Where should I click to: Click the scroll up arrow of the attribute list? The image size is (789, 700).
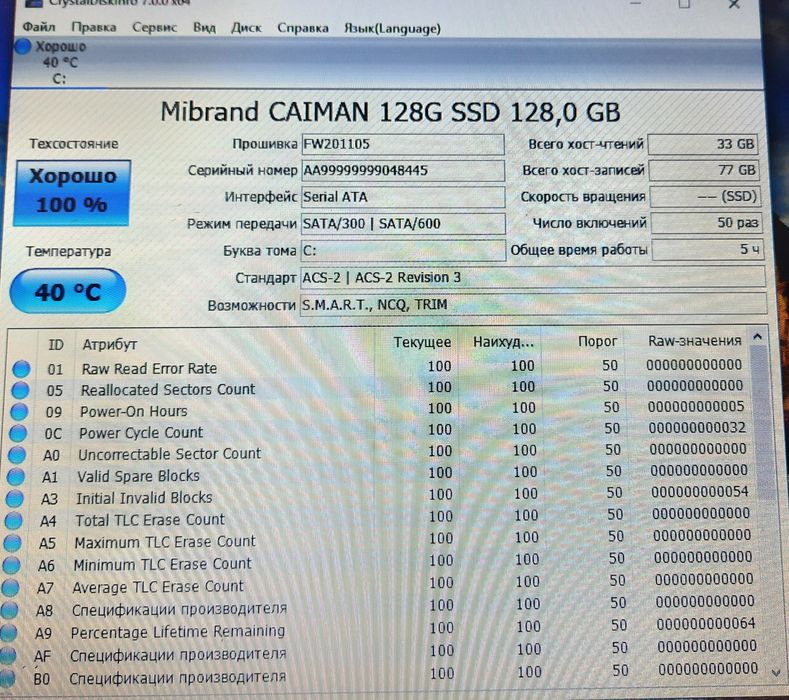coord(758,337)
